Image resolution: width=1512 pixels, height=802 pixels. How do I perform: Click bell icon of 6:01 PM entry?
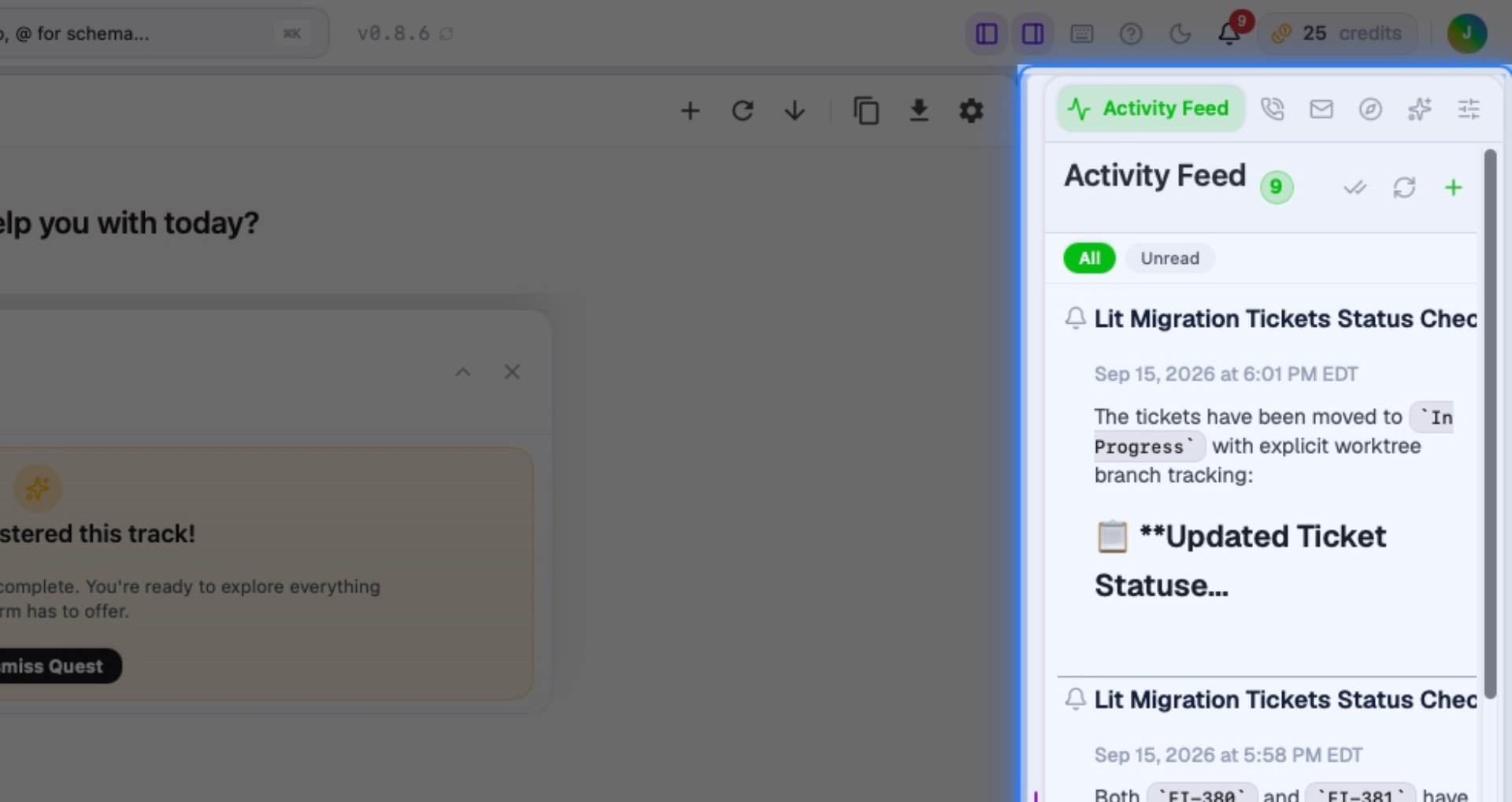pyautogui.click(x=1075, y=317)
